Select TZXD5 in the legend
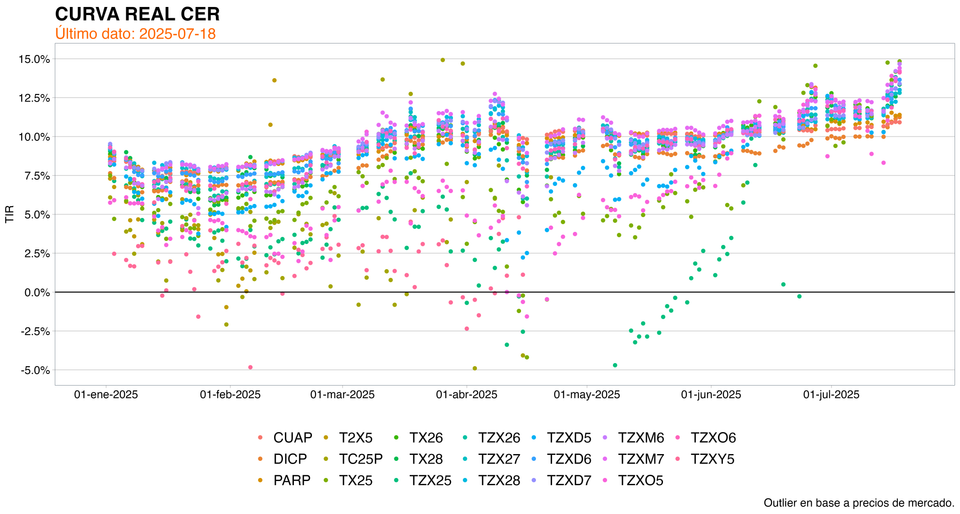Viewport: 960px width, 514px height. click(x=571, y=438)
